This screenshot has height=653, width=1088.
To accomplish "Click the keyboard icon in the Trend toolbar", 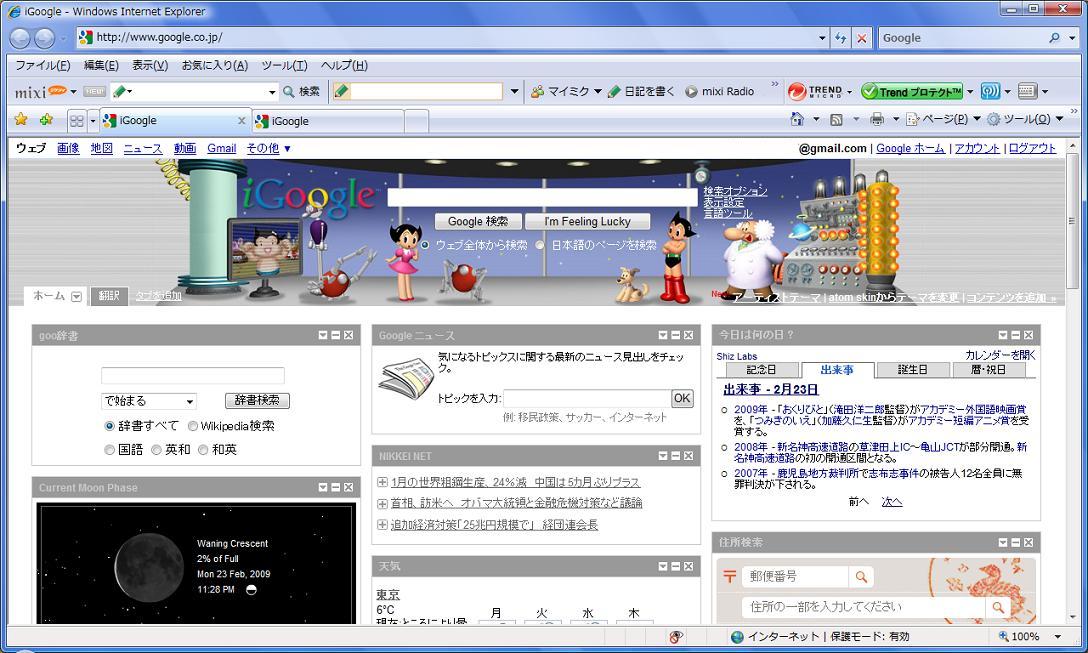I will [1028, 91].
